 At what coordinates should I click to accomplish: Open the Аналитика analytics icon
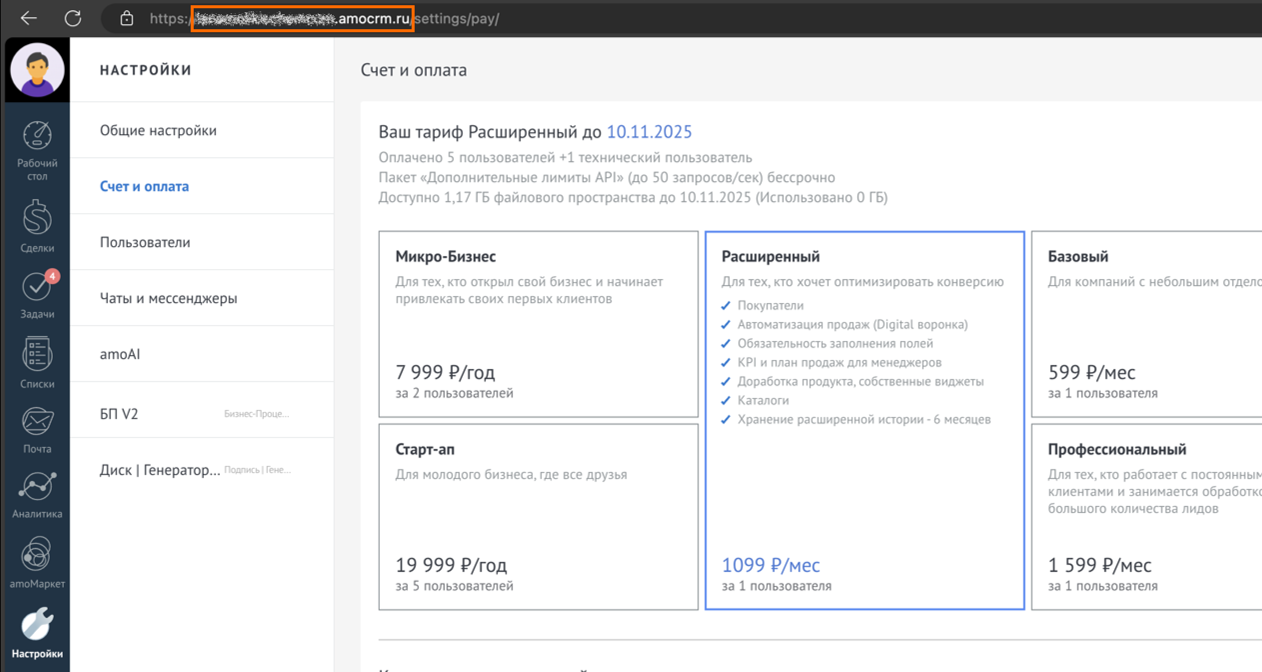tap(37, 487)
